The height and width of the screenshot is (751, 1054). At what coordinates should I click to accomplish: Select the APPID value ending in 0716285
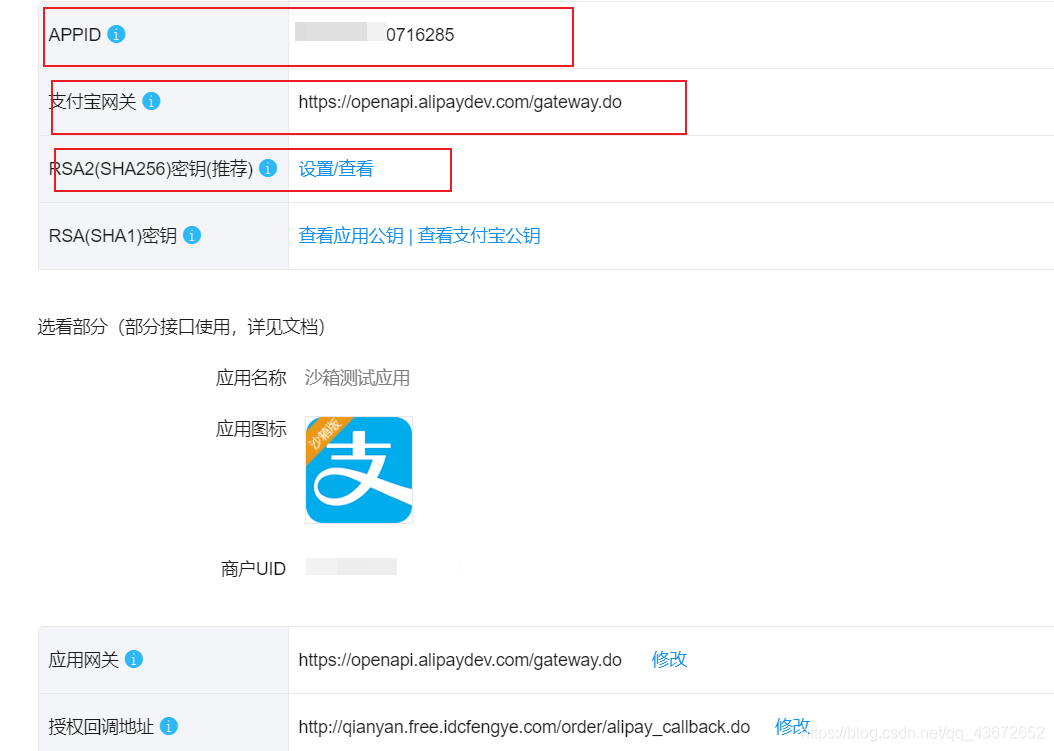[x=375, y=34]
